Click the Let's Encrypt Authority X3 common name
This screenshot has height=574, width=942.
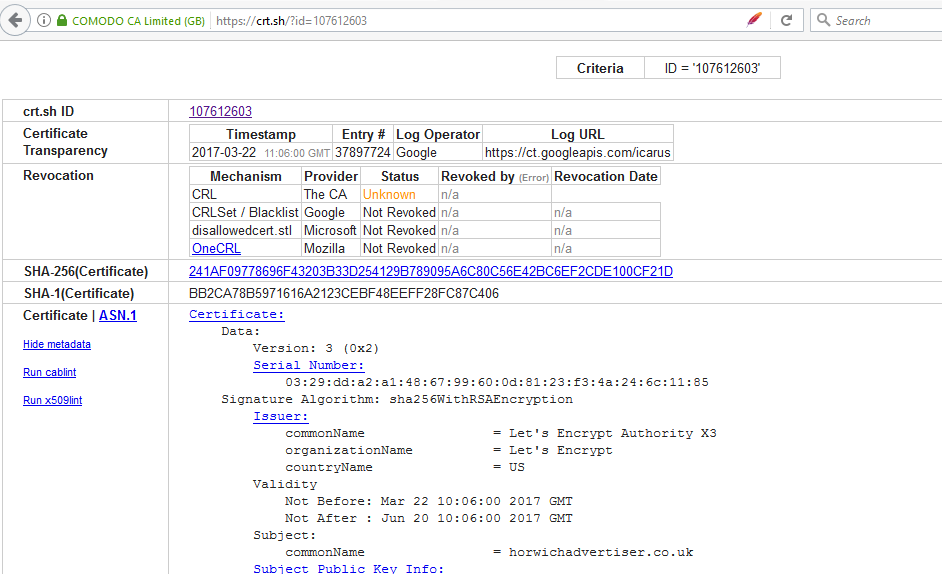(x=613, y=433)
